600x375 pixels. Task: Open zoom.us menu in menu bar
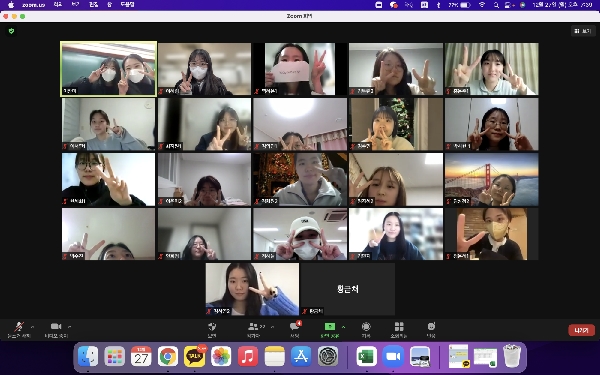click(34, 5)
